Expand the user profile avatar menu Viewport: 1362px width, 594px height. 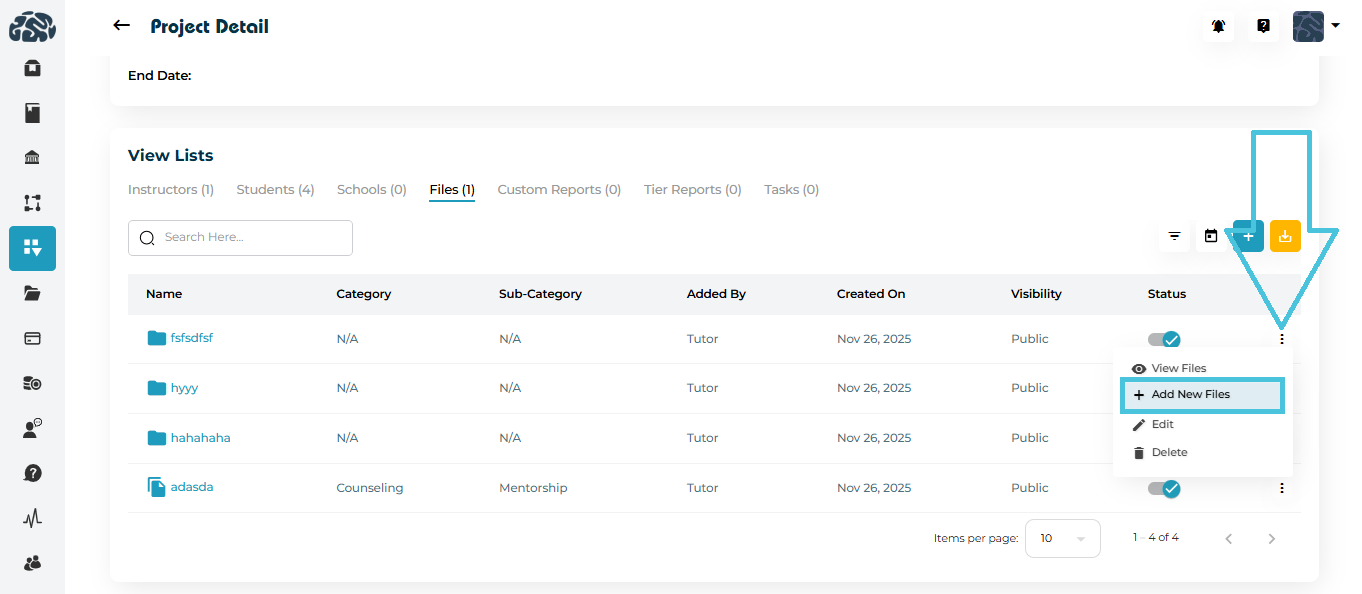pos(1315,27)
